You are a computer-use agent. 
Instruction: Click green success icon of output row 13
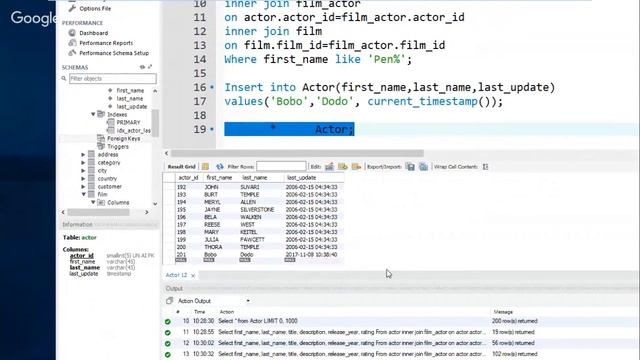168,355
